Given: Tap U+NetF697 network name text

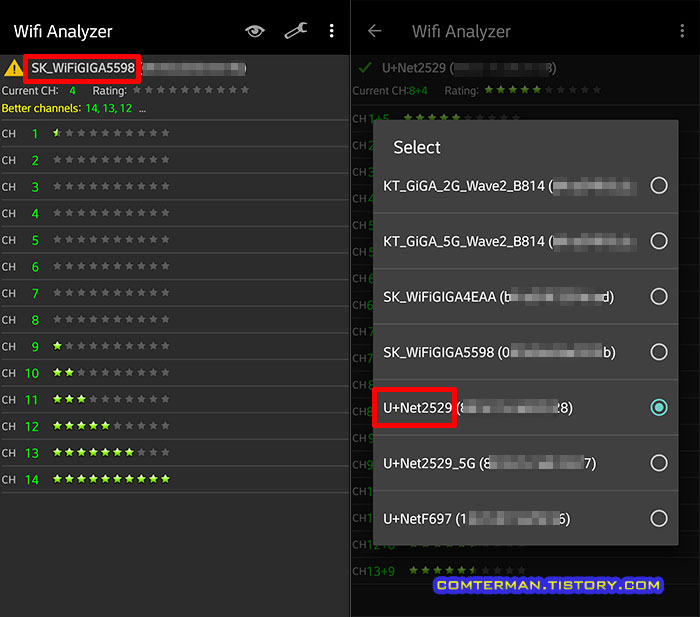Looking at the screenshot, I should [x=417, y=519].
